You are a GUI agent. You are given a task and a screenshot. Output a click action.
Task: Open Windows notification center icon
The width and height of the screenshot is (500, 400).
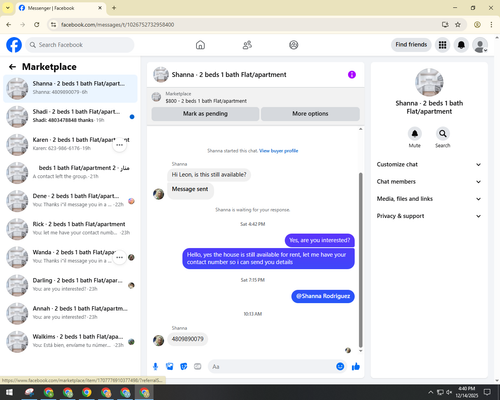[487, 392]
